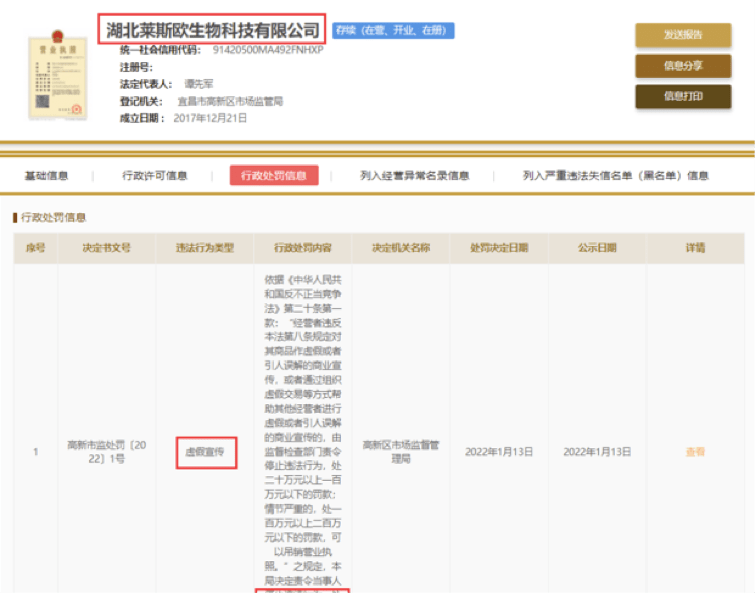
Task: Click the 存续（在营、开业、在册）status badge
Action: pos(393,31)
